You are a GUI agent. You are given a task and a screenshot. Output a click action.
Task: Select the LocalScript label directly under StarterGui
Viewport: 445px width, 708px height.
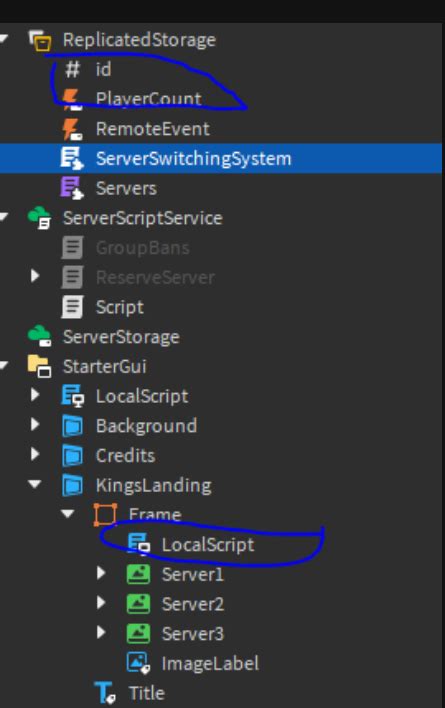click(142, 396)
